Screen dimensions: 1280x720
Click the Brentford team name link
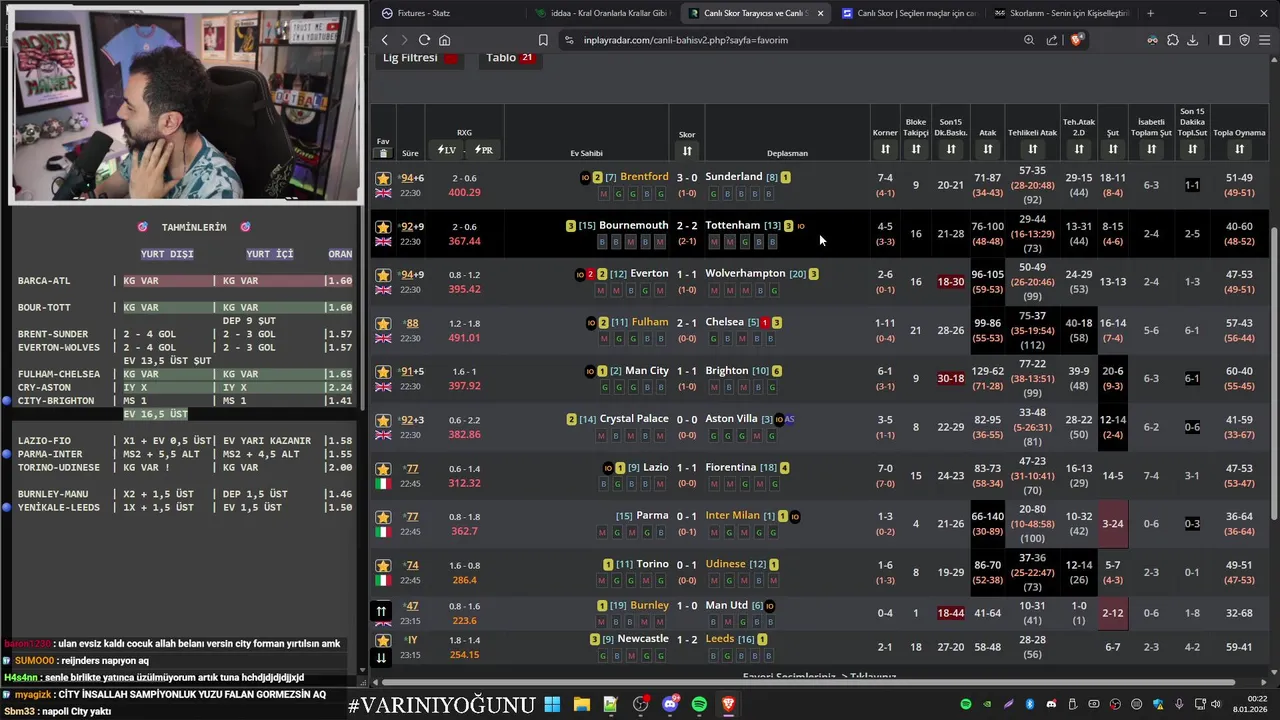tap(644, 177)
